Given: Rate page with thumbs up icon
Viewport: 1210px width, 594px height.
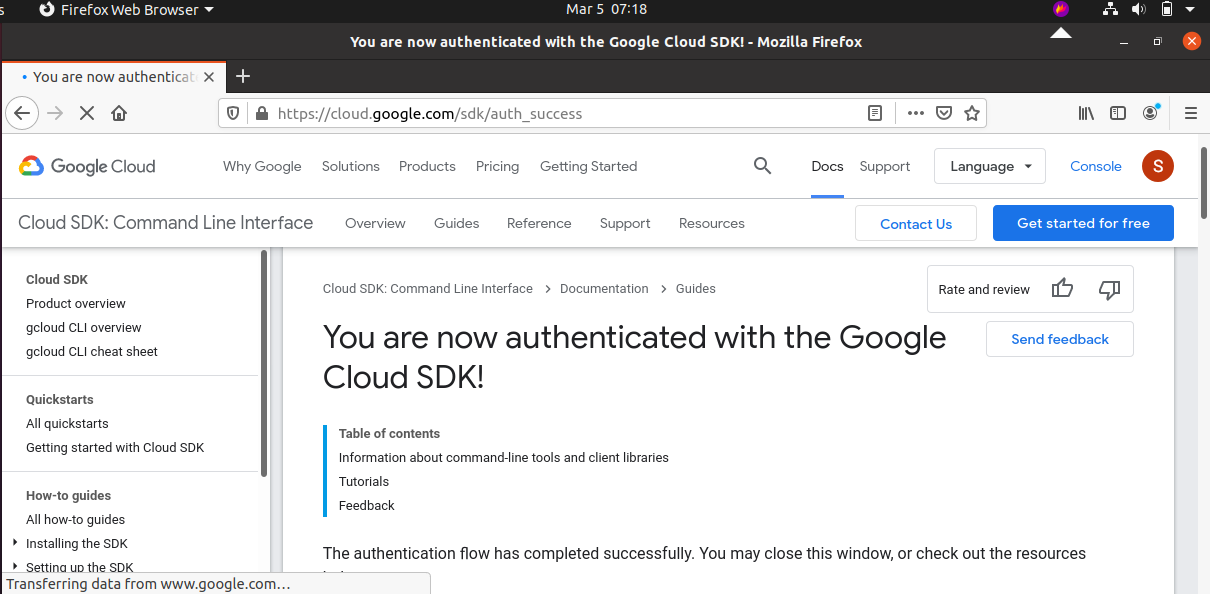Looking at the screenshot, I should 1062,289.
